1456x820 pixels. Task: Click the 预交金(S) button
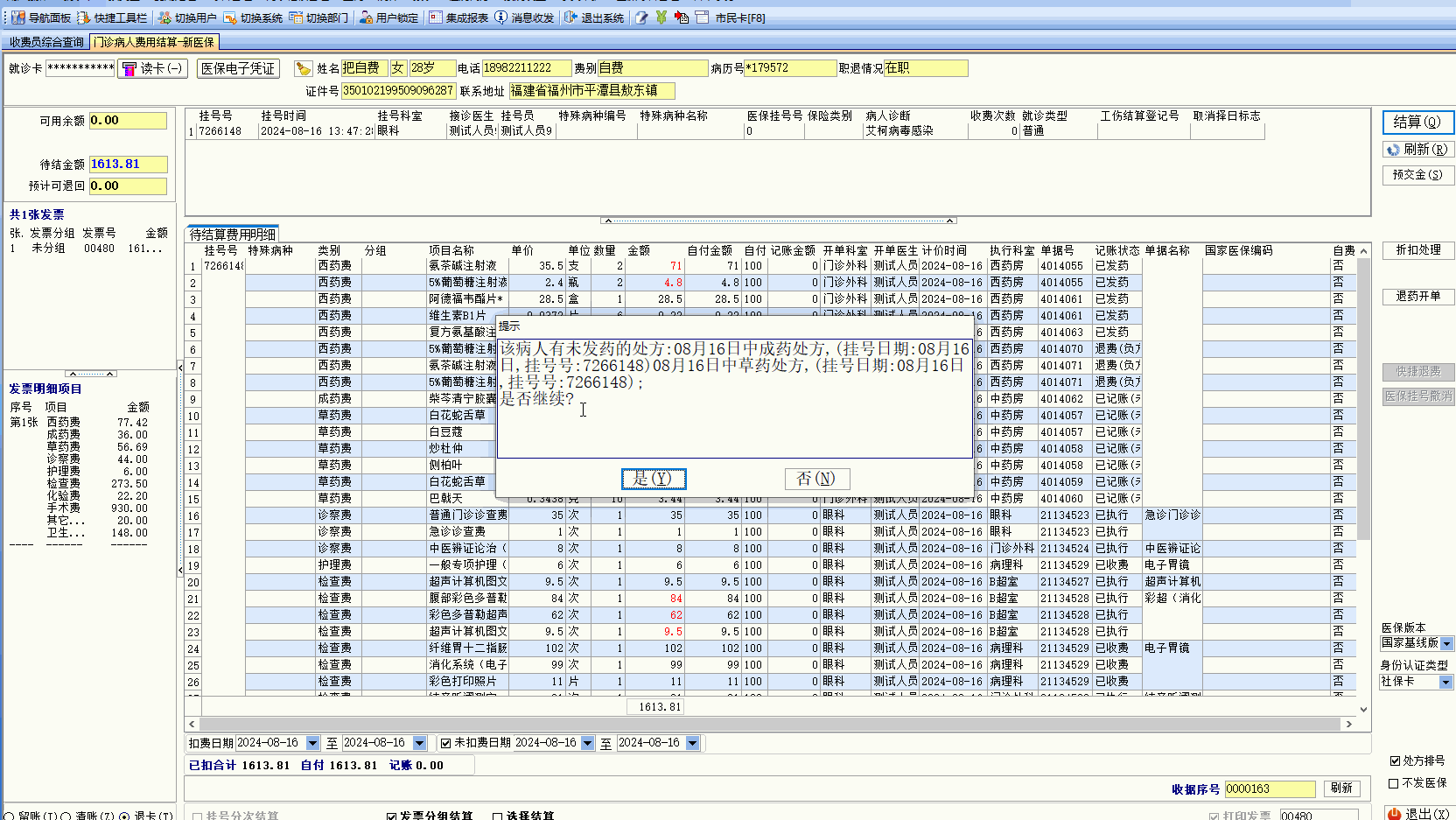tap(1418, 175)
